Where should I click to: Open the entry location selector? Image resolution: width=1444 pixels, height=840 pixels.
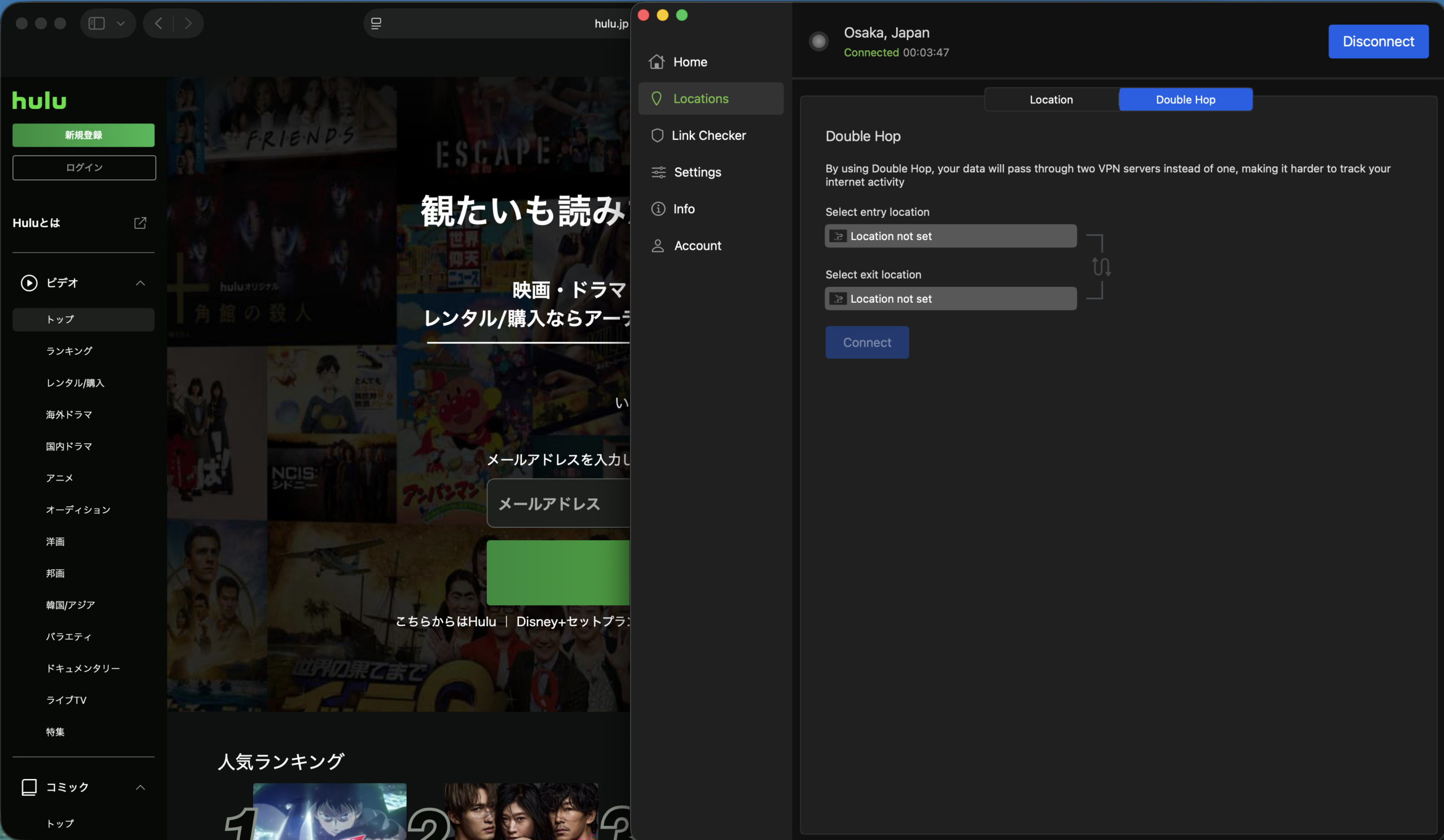pos(950,236)
